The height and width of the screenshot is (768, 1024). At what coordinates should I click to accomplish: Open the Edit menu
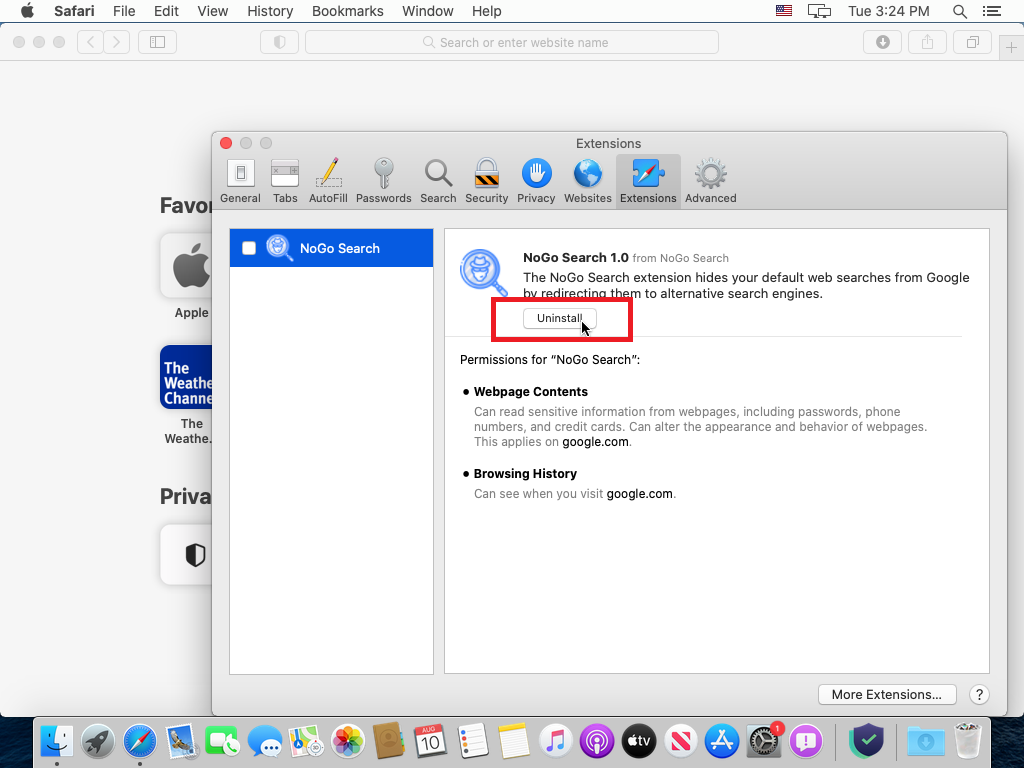[166, 11]
